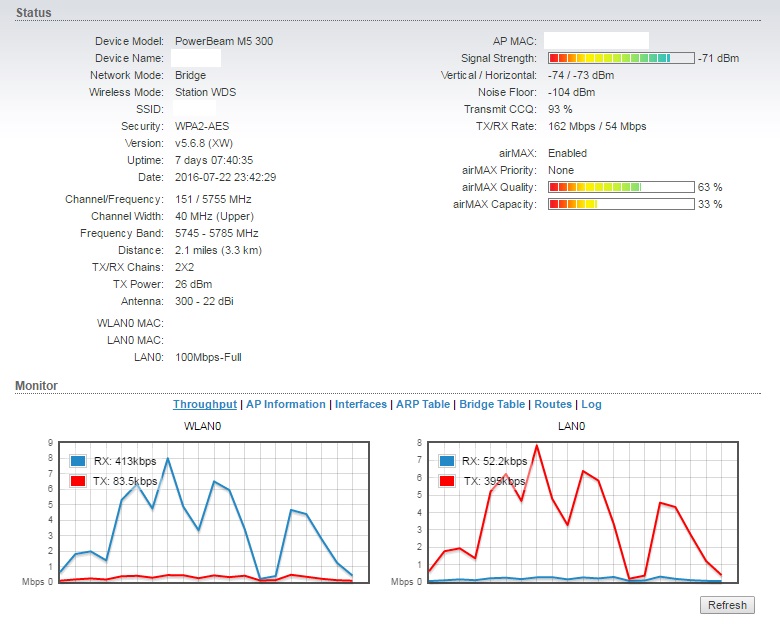The width and height of the screenshot is (780, 624).
Task: Click the Signal Strength bar
Action: pyautogui.click(x=621, y=58)
